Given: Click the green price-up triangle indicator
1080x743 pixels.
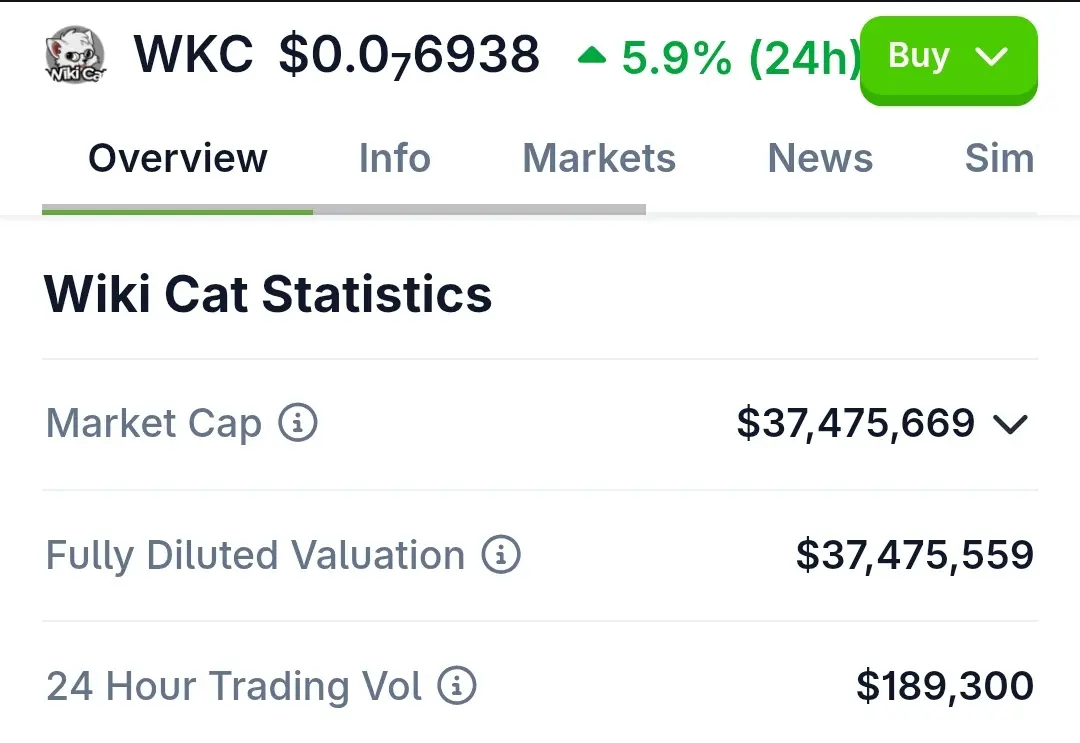Looking at the screenshot, I should coord(592,57).
